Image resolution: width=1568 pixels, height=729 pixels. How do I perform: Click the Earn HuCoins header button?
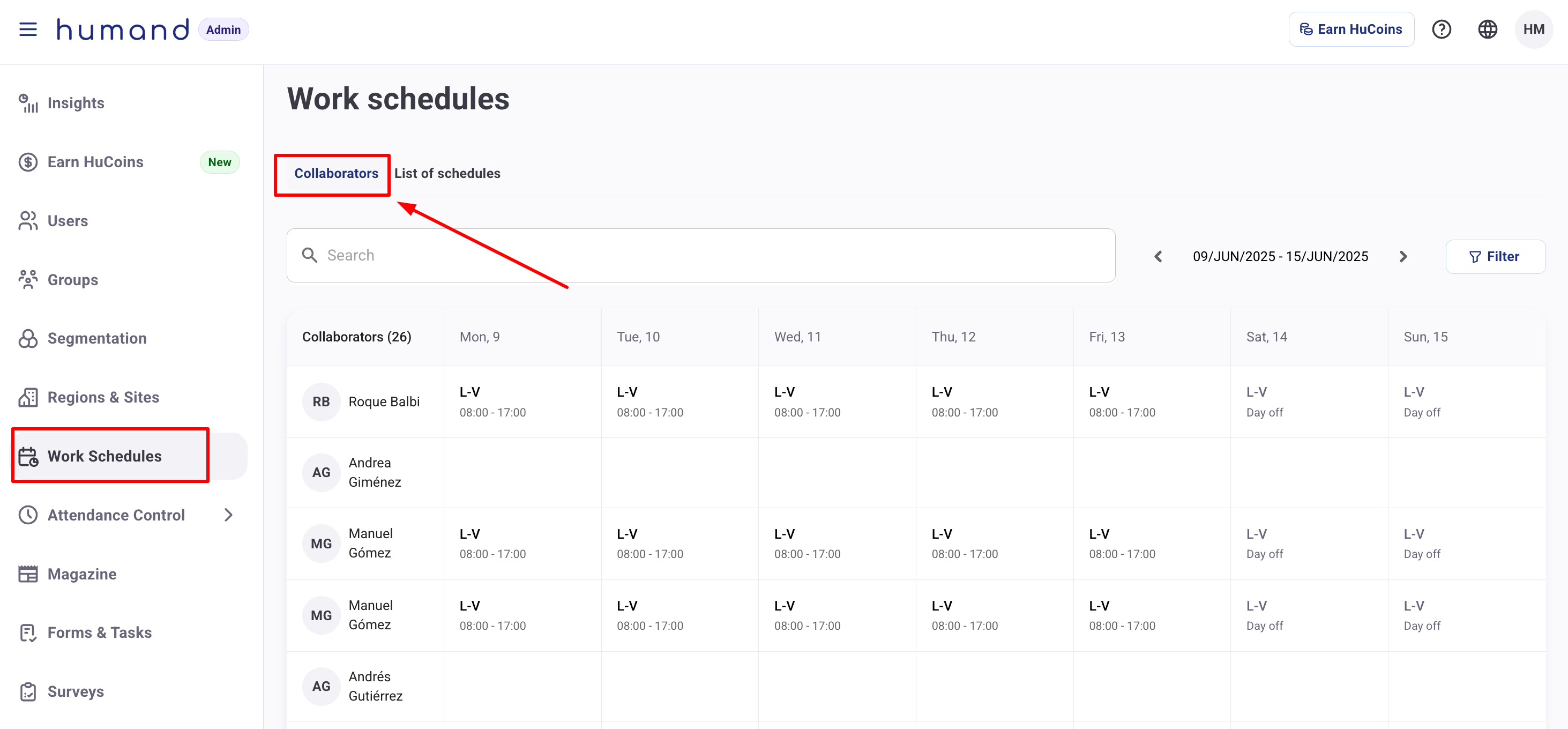1350,29
